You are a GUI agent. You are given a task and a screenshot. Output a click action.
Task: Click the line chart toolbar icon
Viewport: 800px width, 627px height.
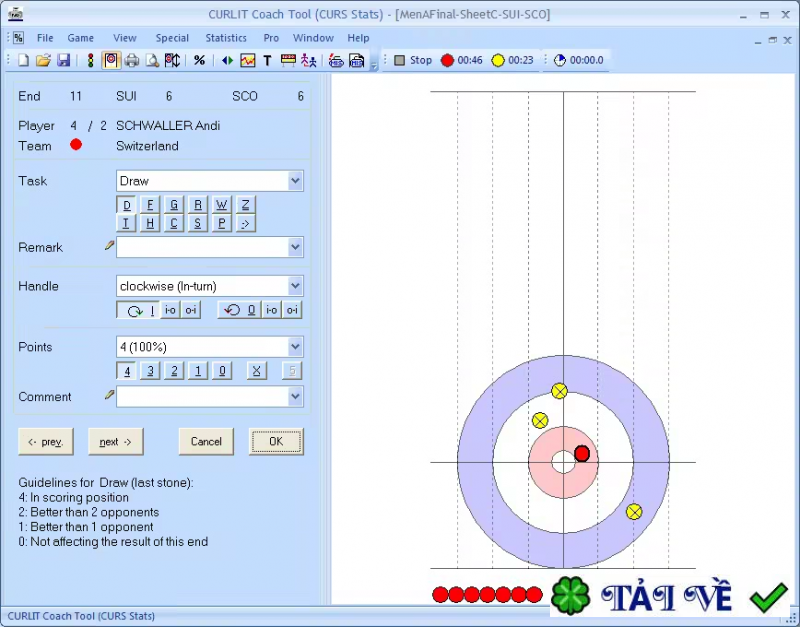tap(247, 60)
